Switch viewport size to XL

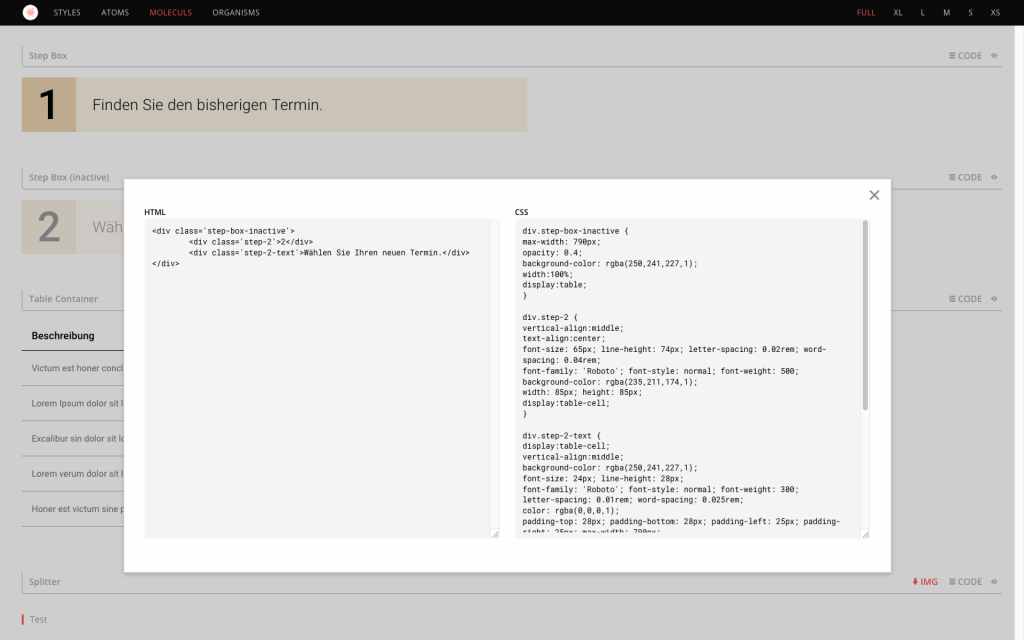(897, 12)
